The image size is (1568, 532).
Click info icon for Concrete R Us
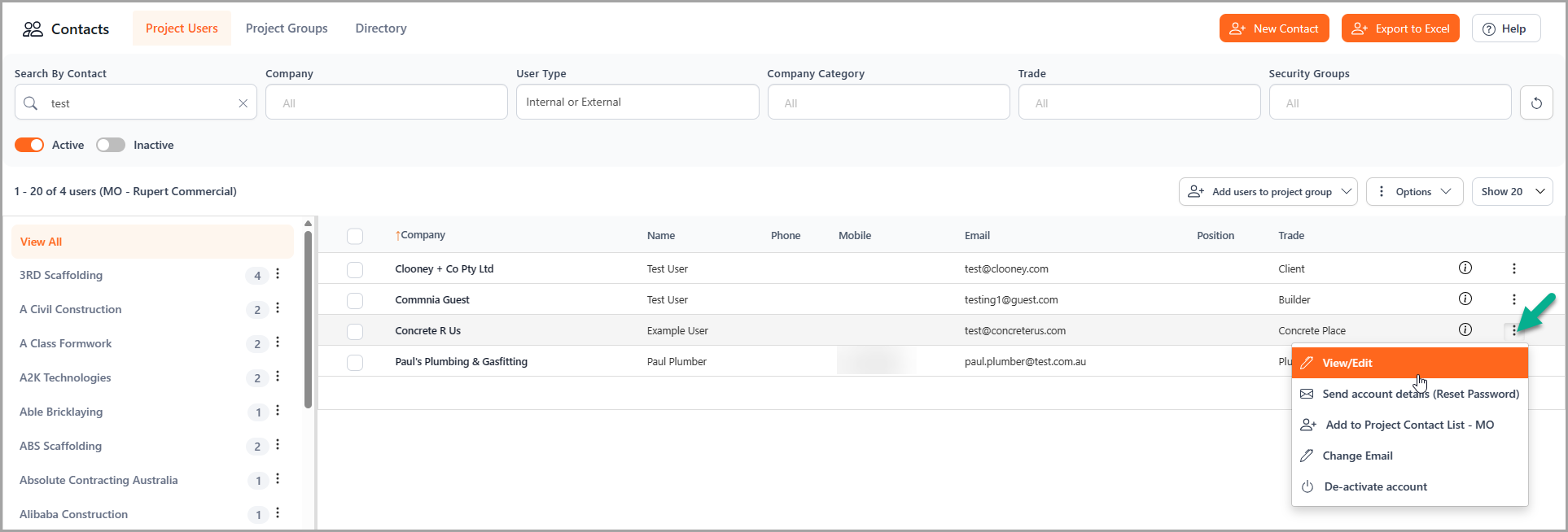(x=1465, y=329)
